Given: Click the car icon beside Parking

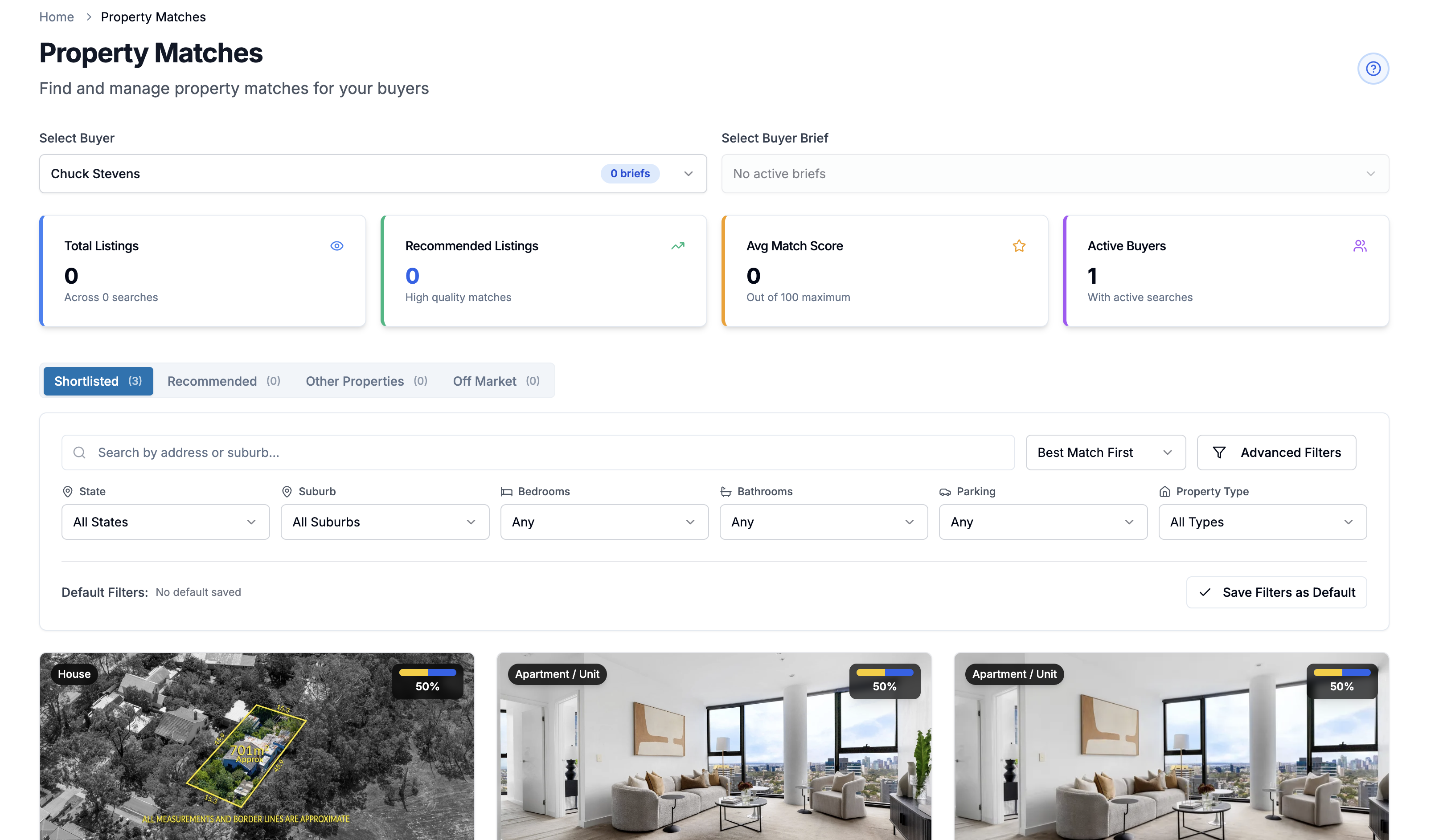Looking at the screenshot, I should coord(945,492).
